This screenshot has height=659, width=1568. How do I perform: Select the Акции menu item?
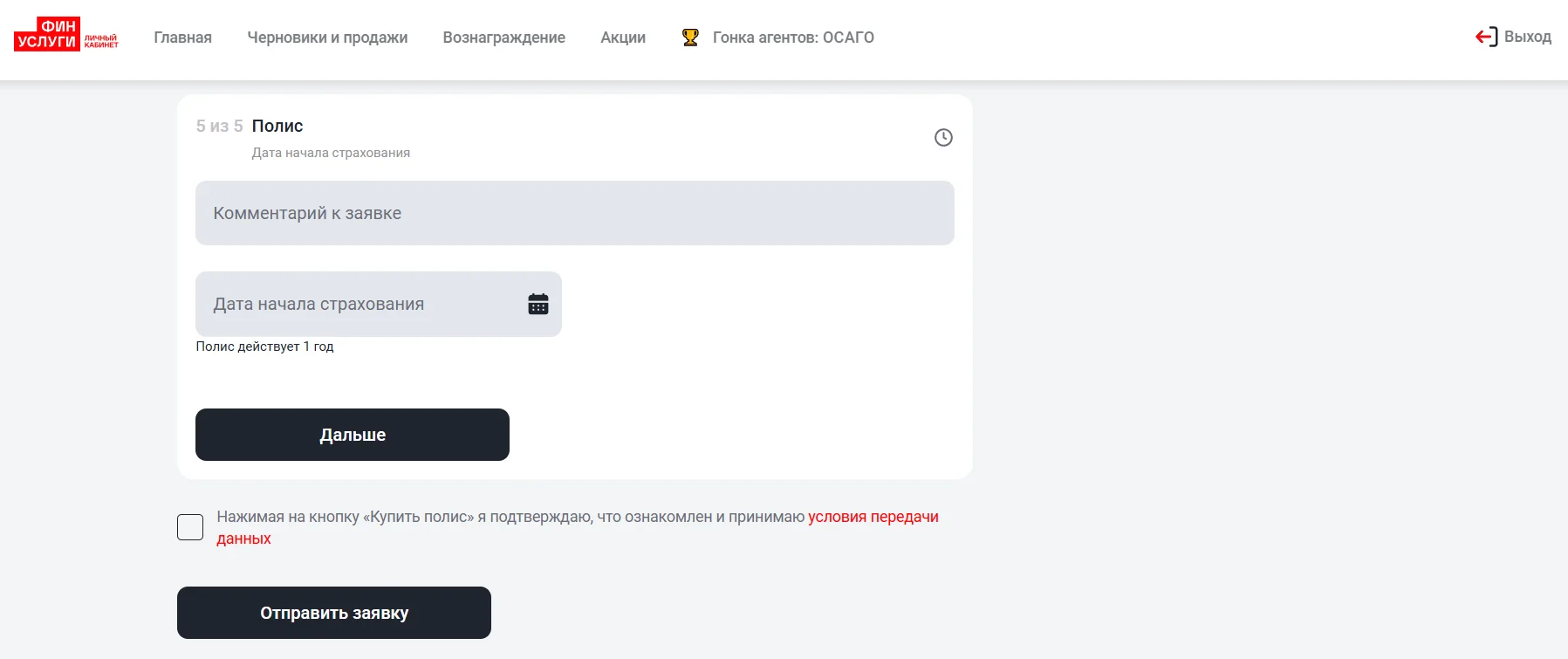click(623, 38)
